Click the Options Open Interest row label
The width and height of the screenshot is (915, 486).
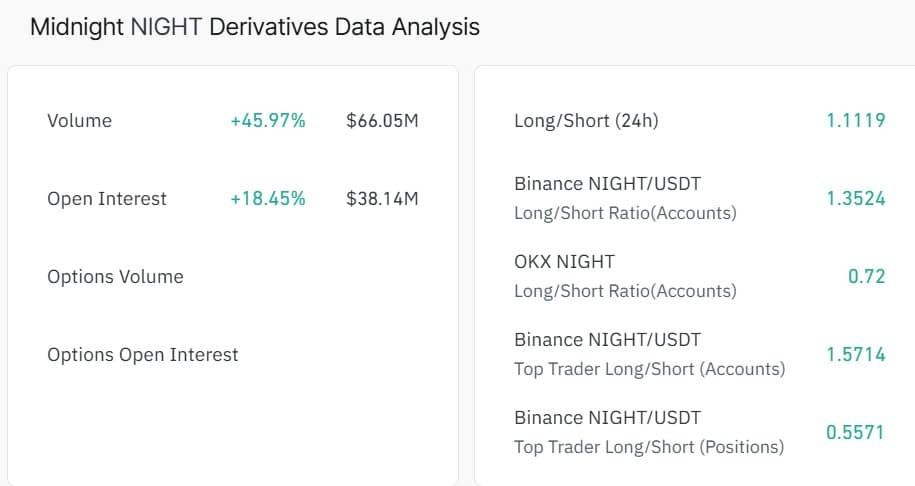click(x=143, y=355)
